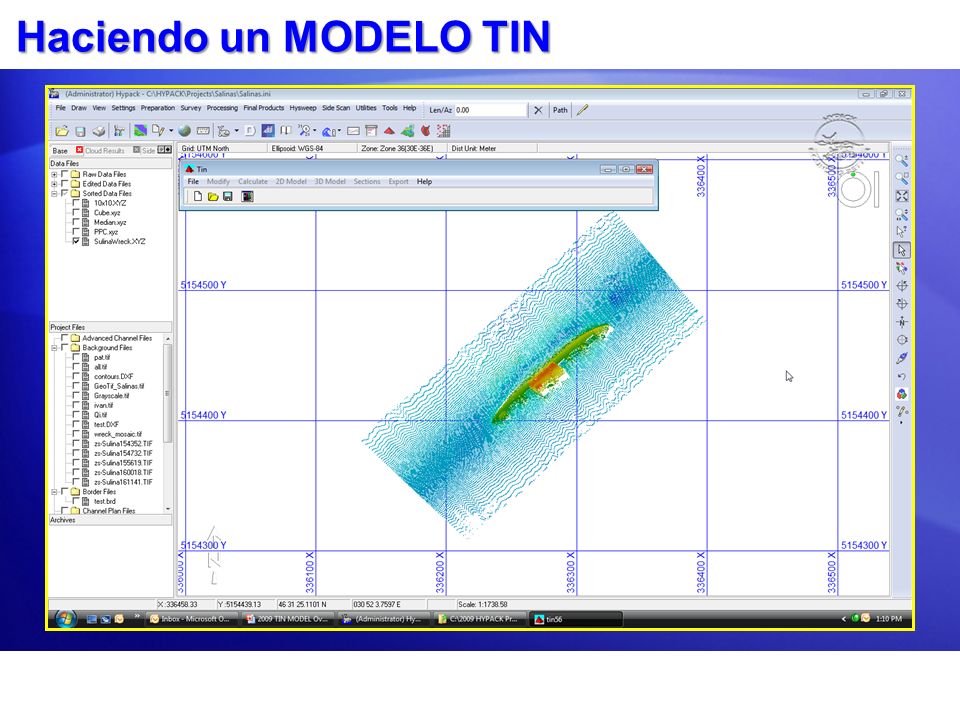Image resolution: width=960 pixels, height=720 pixels.
Task: Click the undo arrow on right toolbar
Action: click(x=902, y=376)
